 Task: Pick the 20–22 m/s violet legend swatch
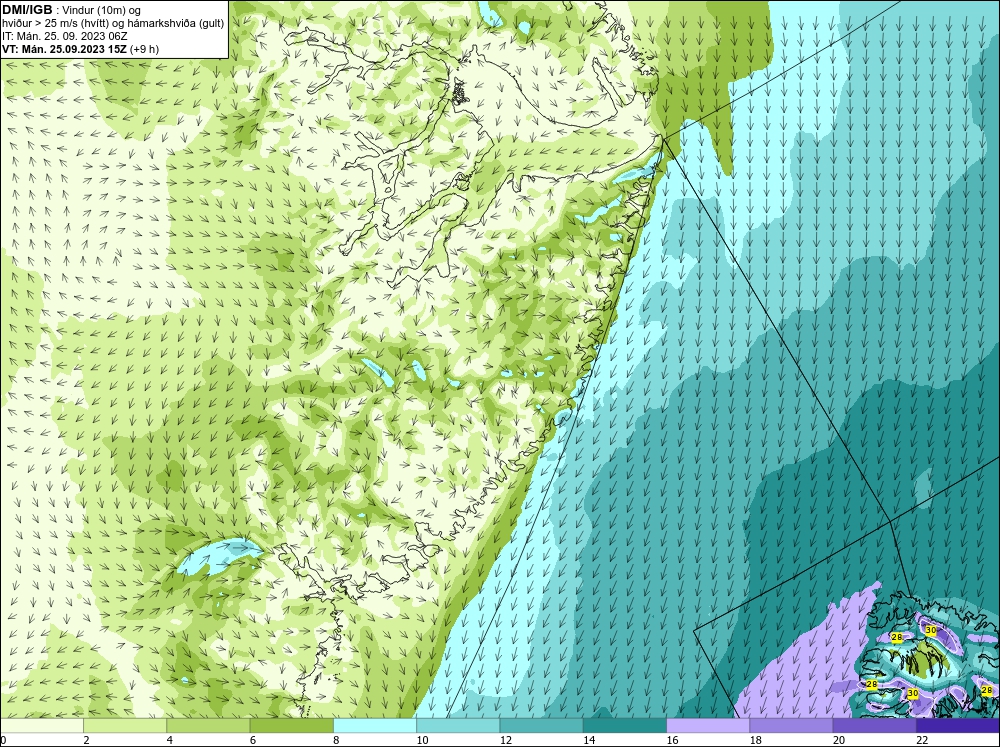pos(874,726)
